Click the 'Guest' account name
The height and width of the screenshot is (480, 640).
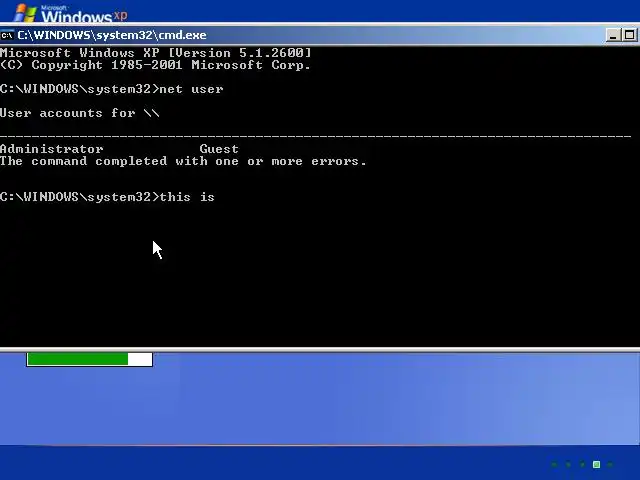[219, 149]
